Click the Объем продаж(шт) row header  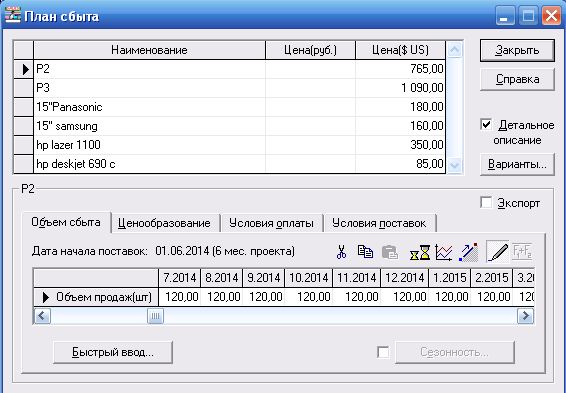[96, 297]
